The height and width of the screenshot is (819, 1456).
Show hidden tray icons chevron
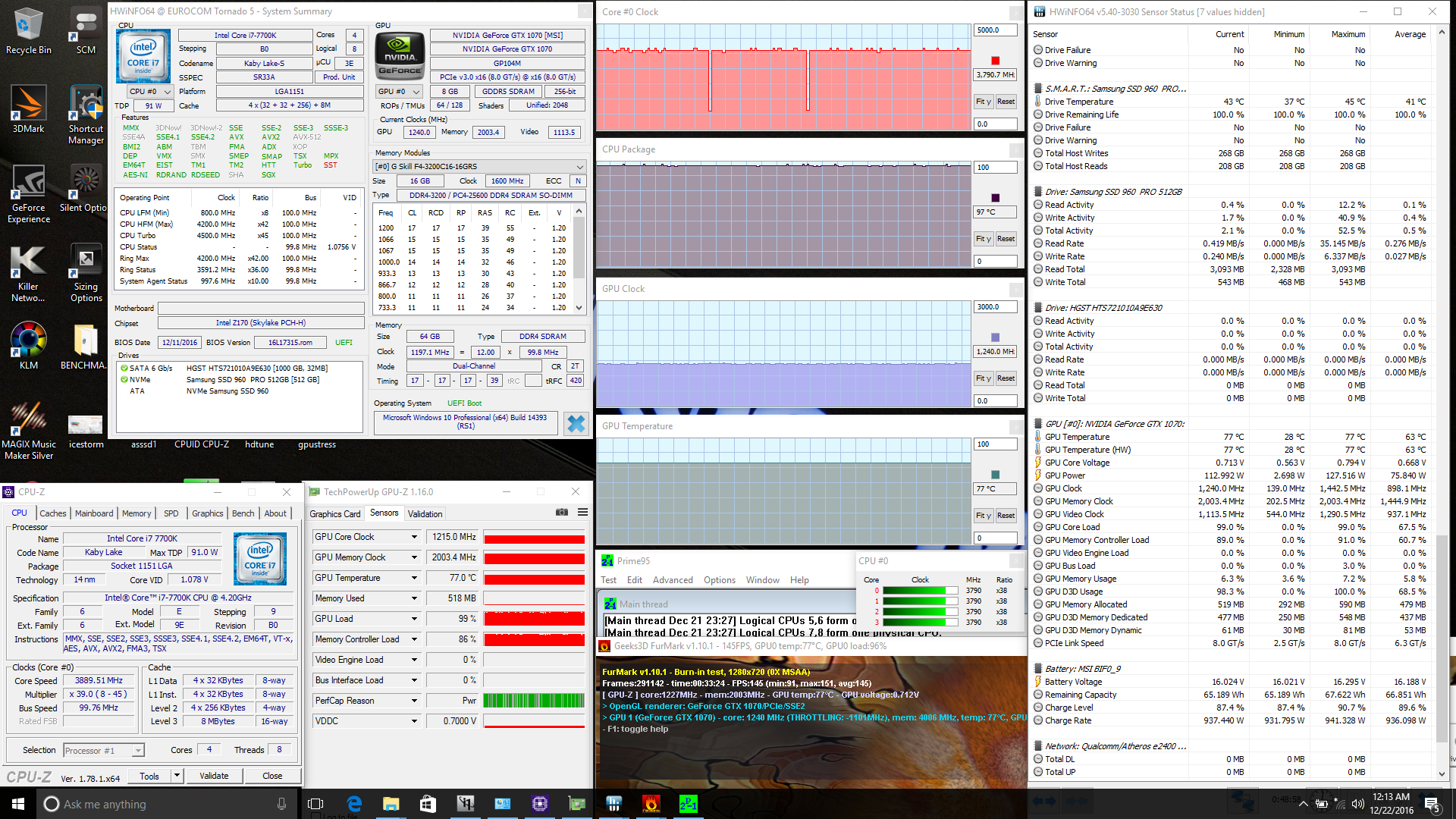(x=1303, y=804)
